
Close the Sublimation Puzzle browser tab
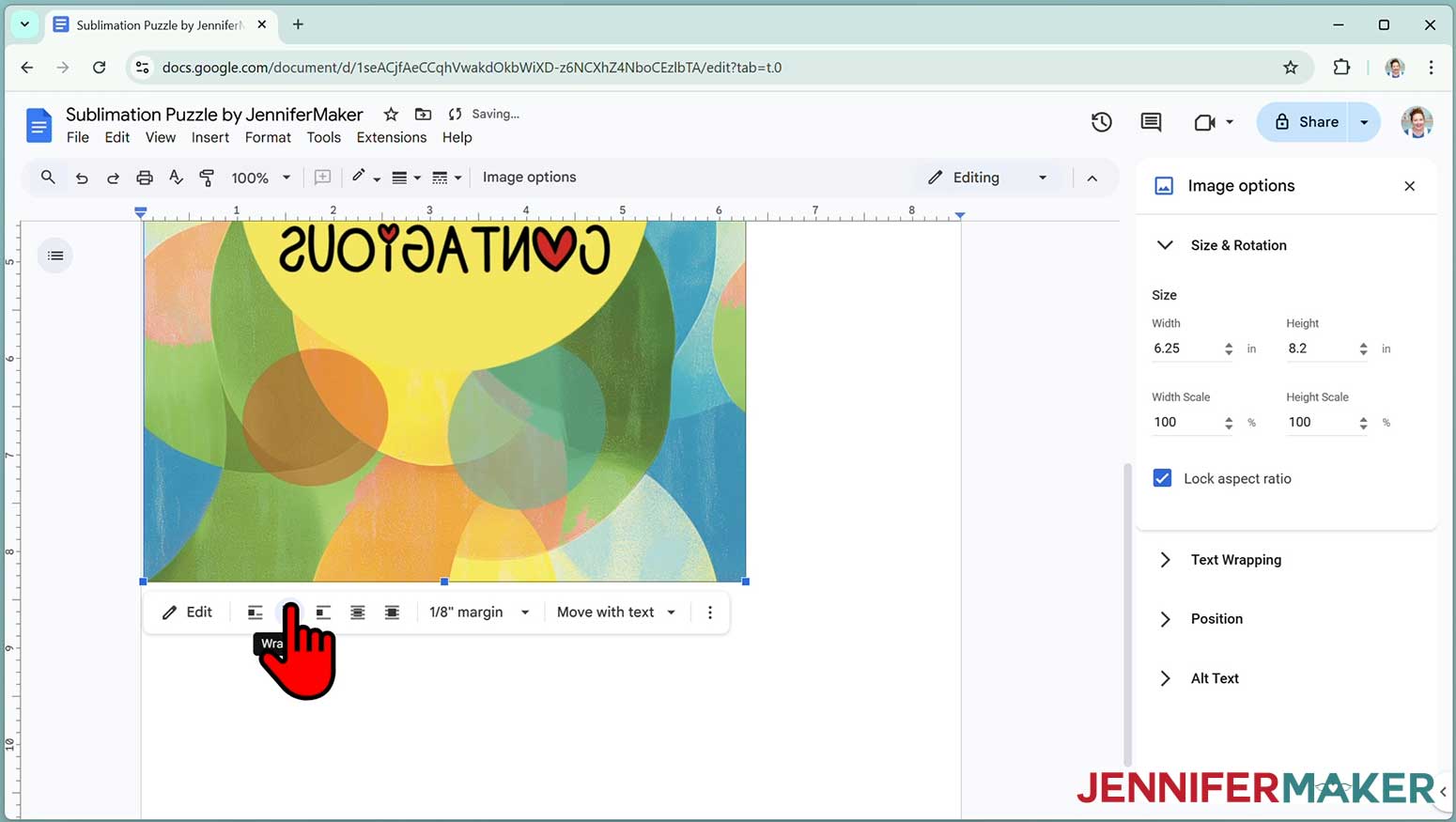coord(262,24)
